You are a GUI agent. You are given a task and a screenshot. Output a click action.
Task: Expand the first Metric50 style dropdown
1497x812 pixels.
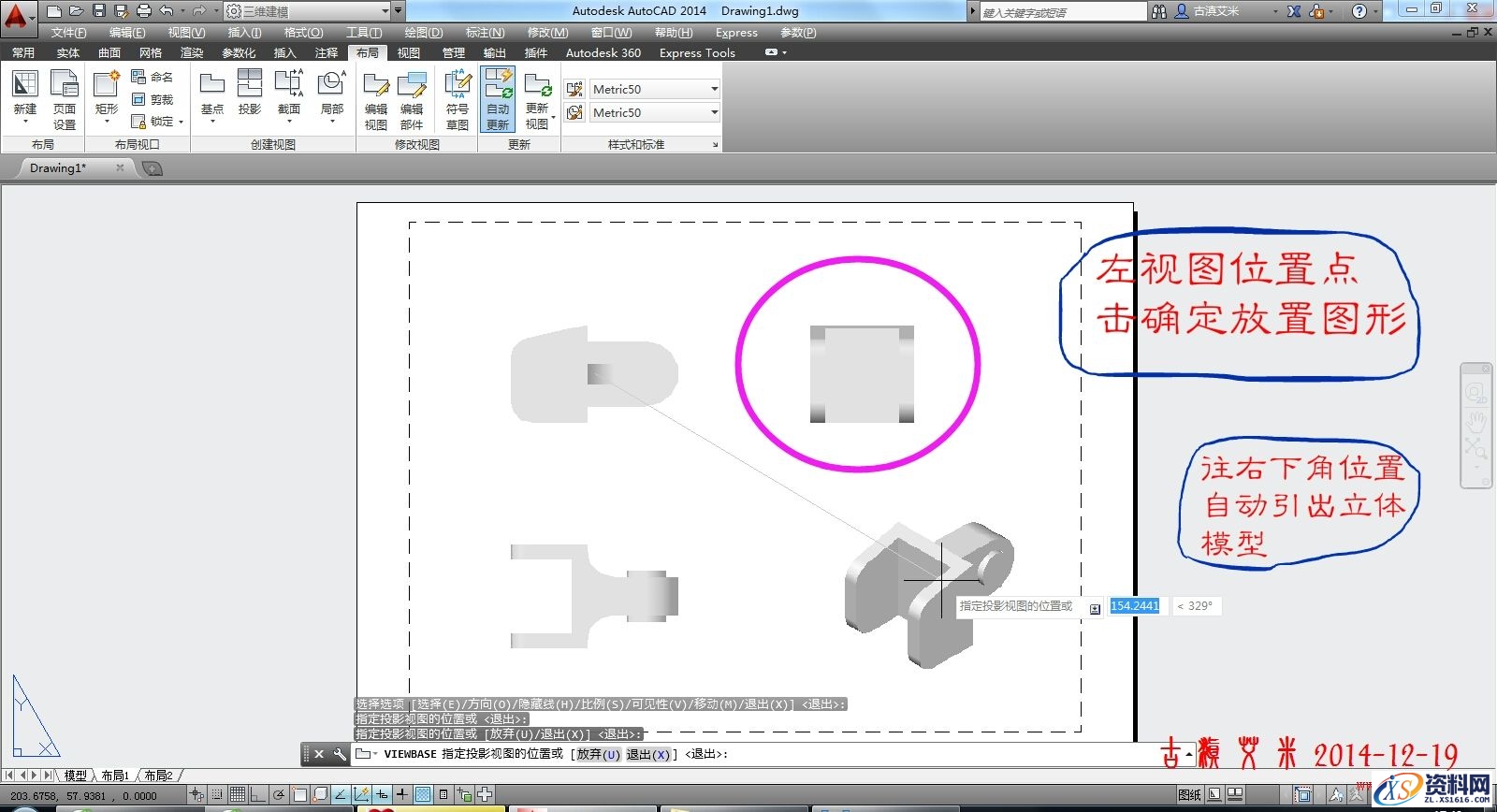coord(714,89)
